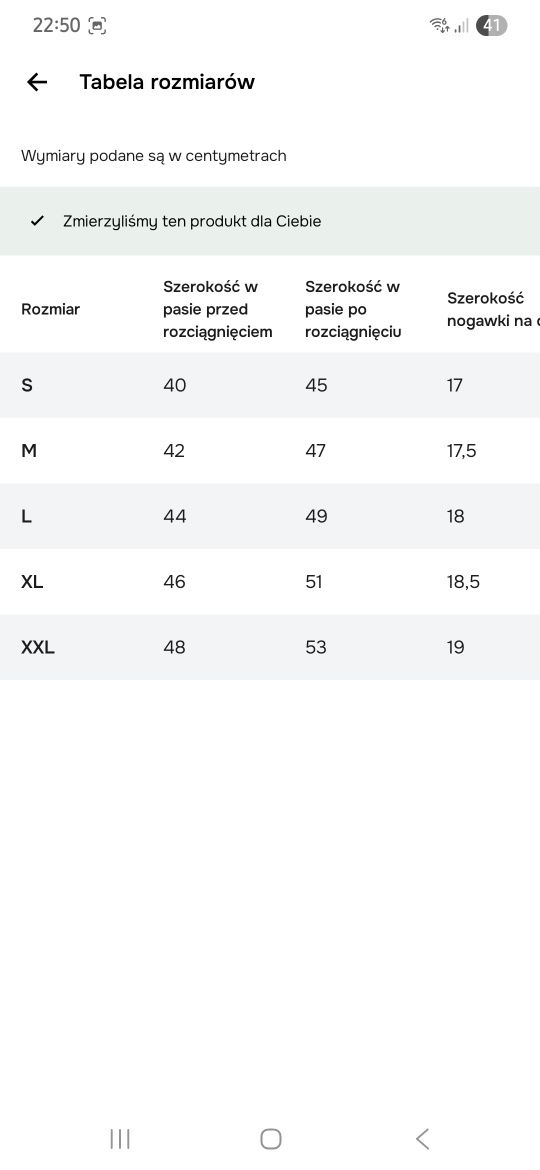Tap the Rozmiar column header
Image resolution: width=540 pixels, height=1170 pixels.
point(51,309)
